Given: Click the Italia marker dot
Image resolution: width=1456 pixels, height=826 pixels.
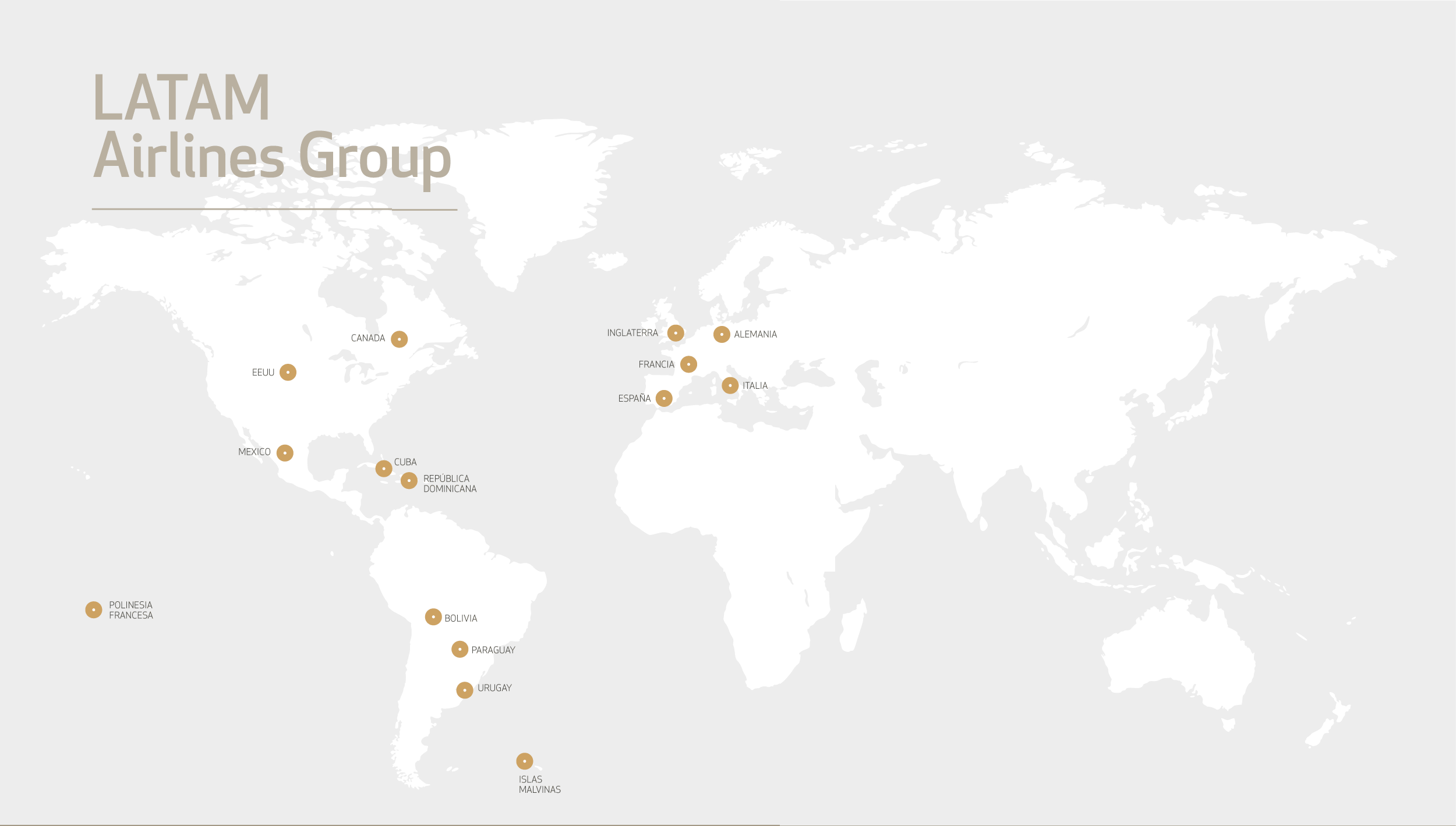Looking at the screenshot, I should tap(730, 385).
